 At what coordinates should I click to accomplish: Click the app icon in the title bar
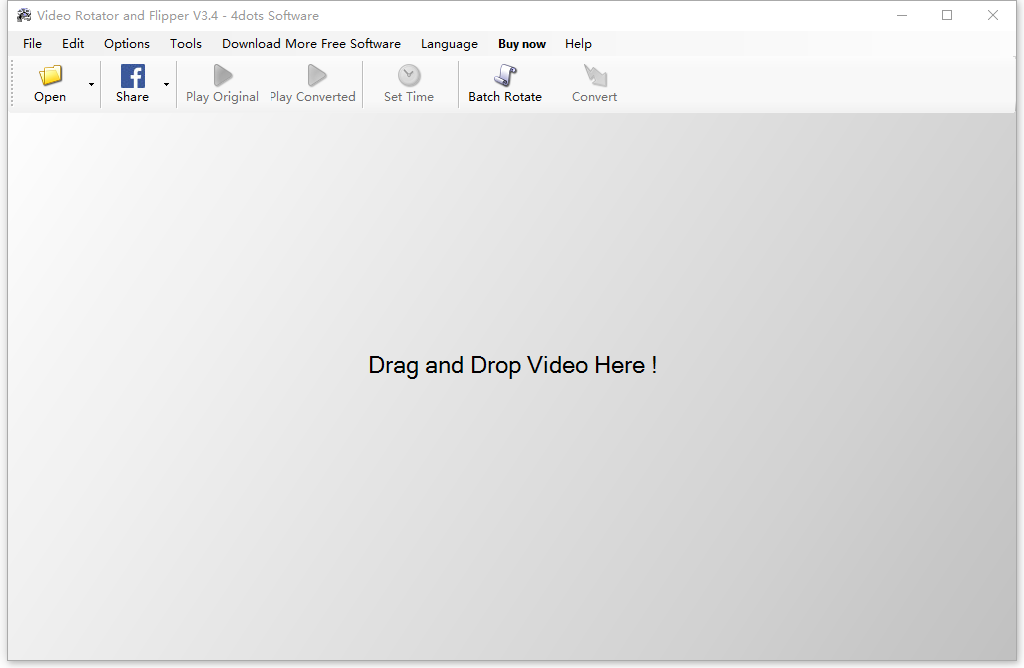(24, 15)
